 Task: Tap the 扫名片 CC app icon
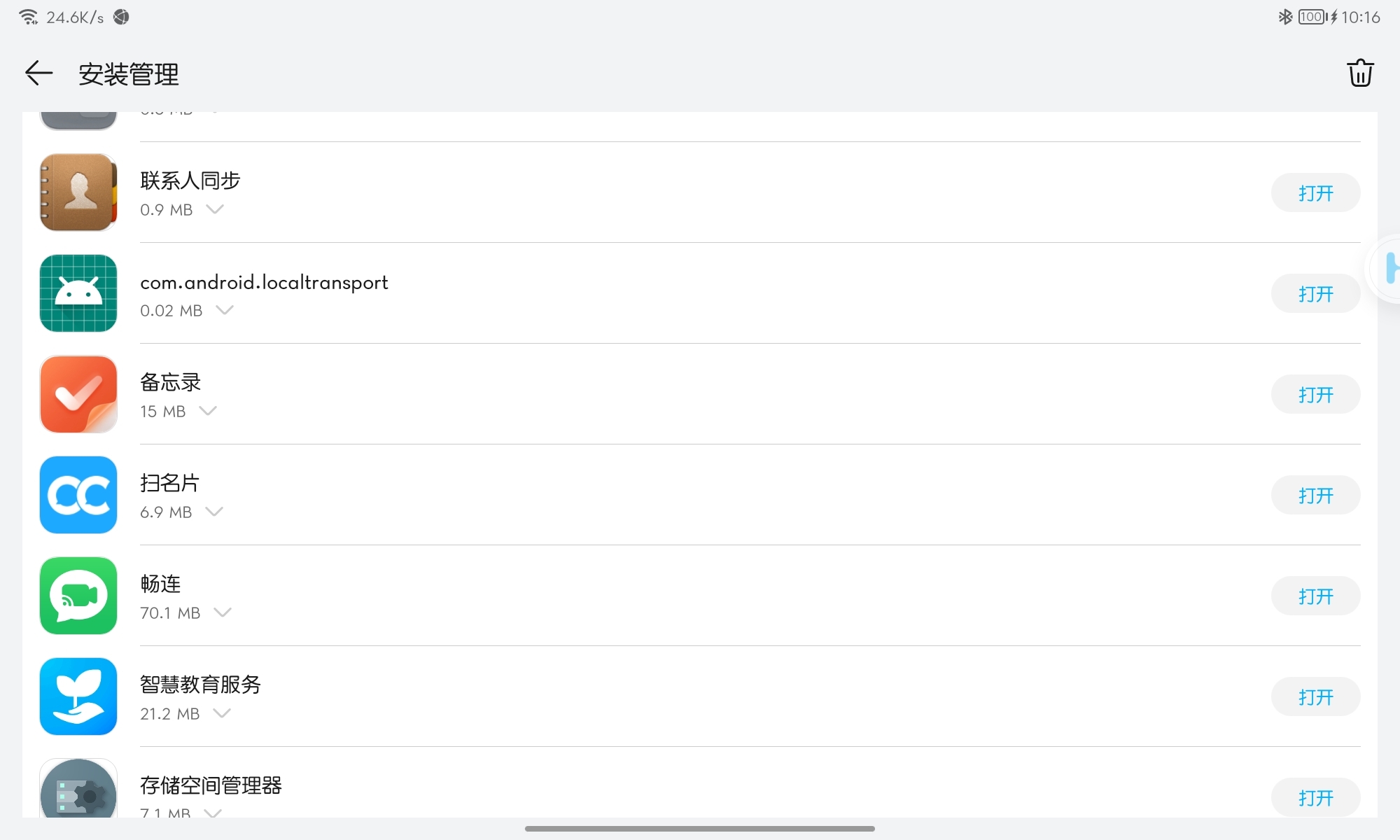tap(78, 495)
